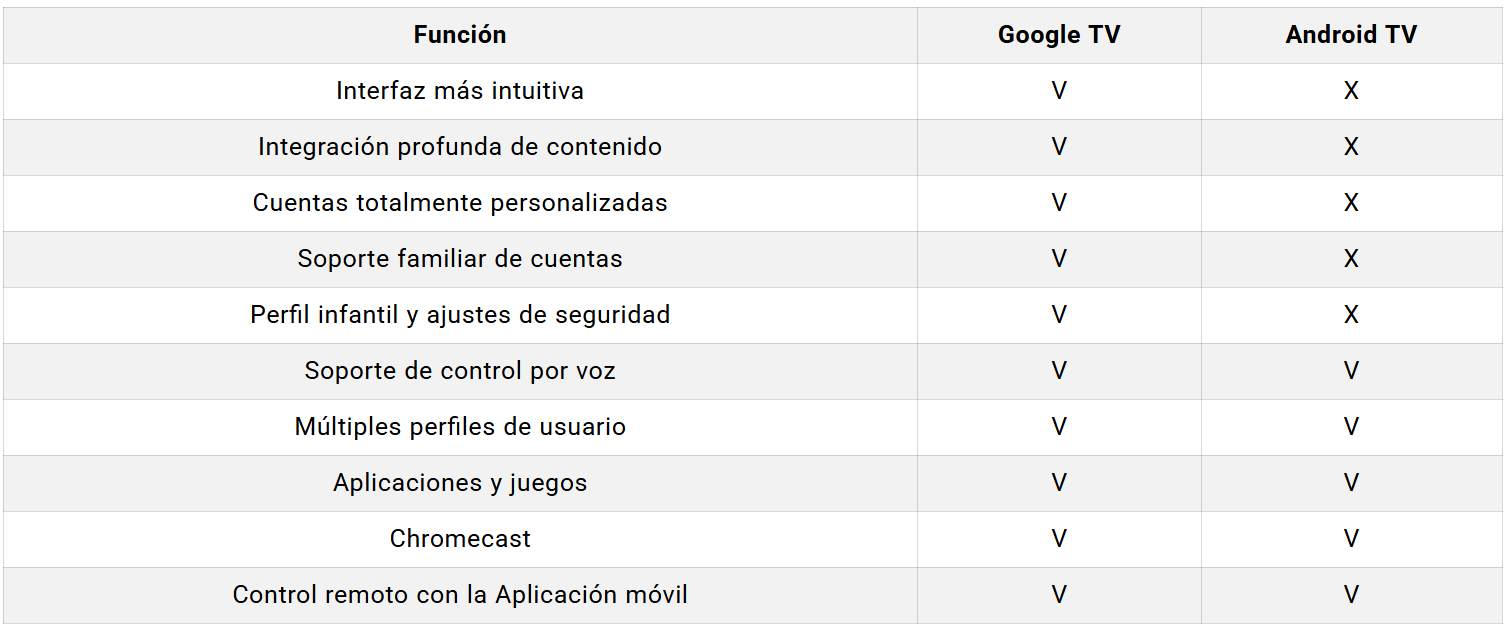Image resolution: width=1508 pixels, height=635 pixels.
Task: Select the Chromecast row label
Action: 460,539
